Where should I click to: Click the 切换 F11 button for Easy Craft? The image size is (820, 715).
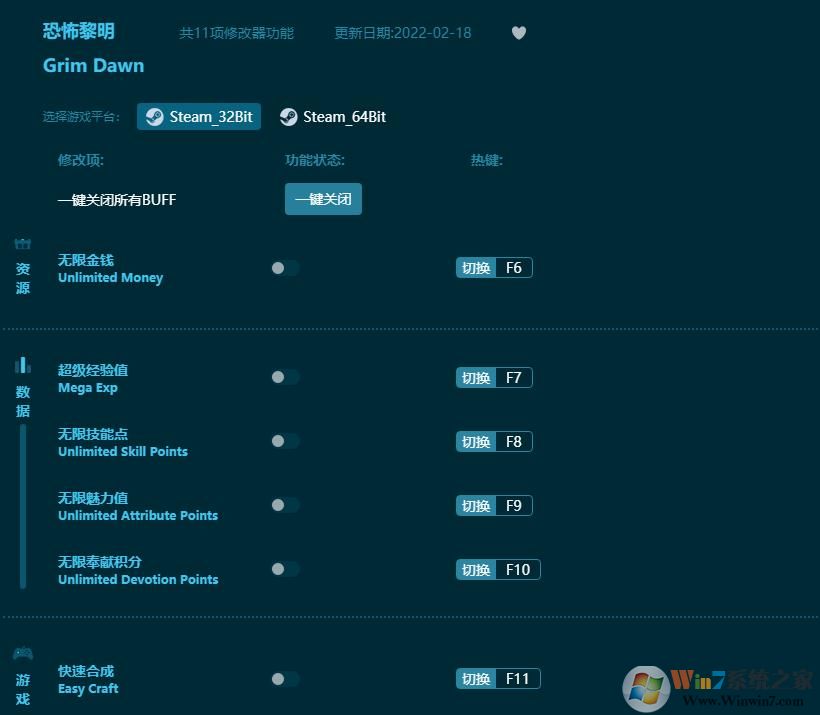point(497,678)
